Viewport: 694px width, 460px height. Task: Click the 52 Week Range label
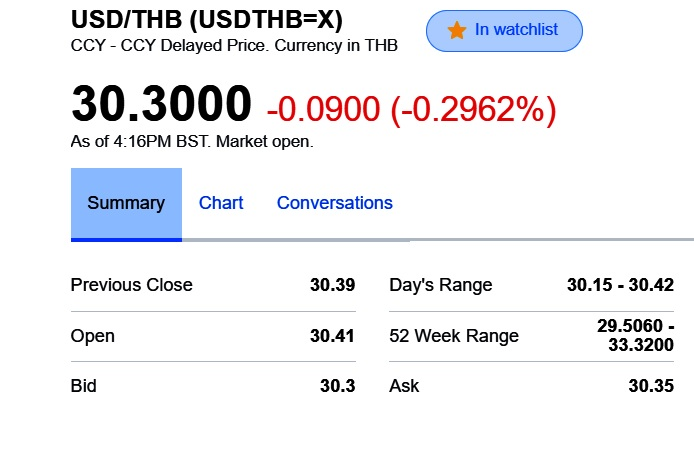coord(453,336)
